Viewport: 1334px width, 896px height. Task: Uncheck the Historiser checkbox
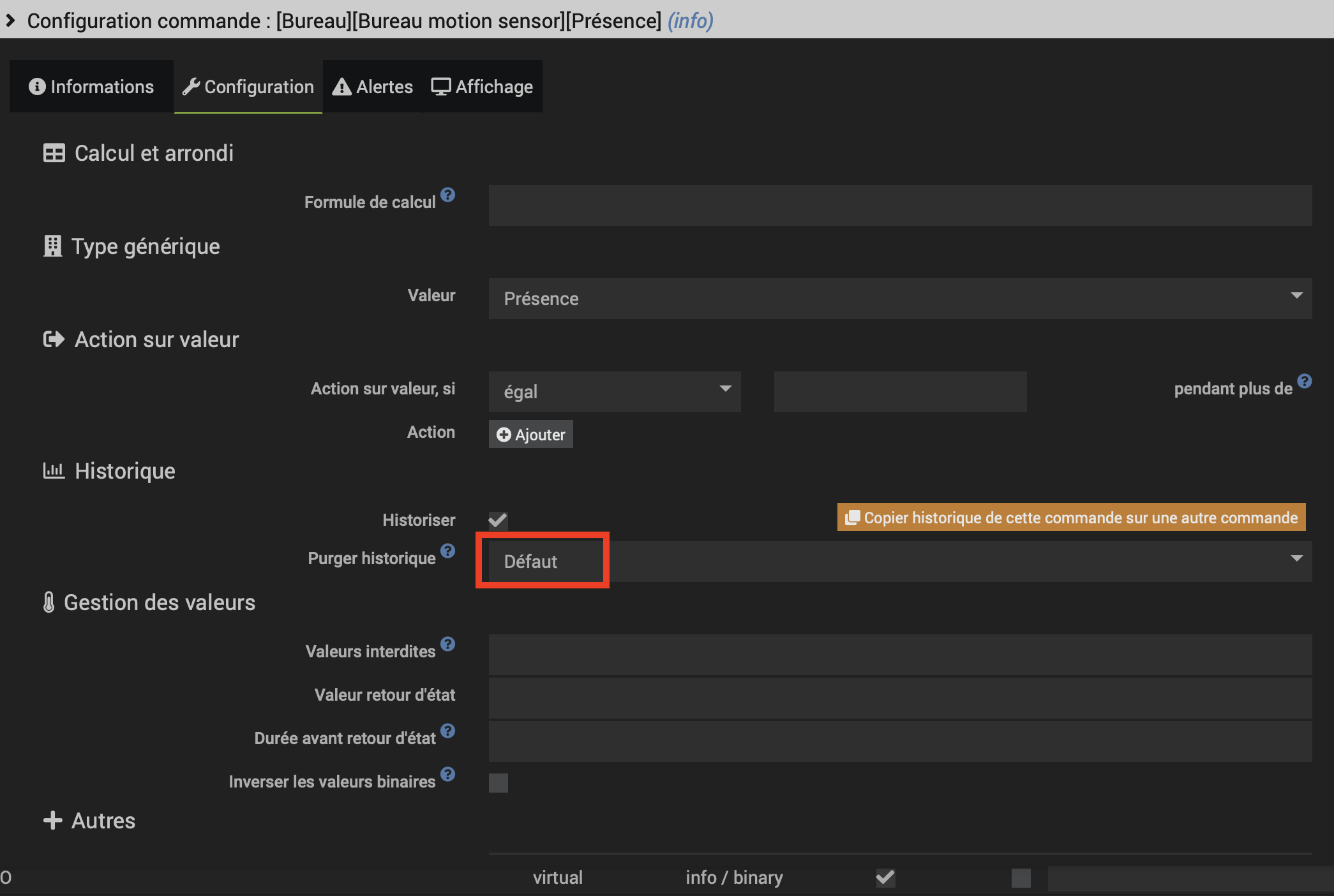click(x=498, y=520)
